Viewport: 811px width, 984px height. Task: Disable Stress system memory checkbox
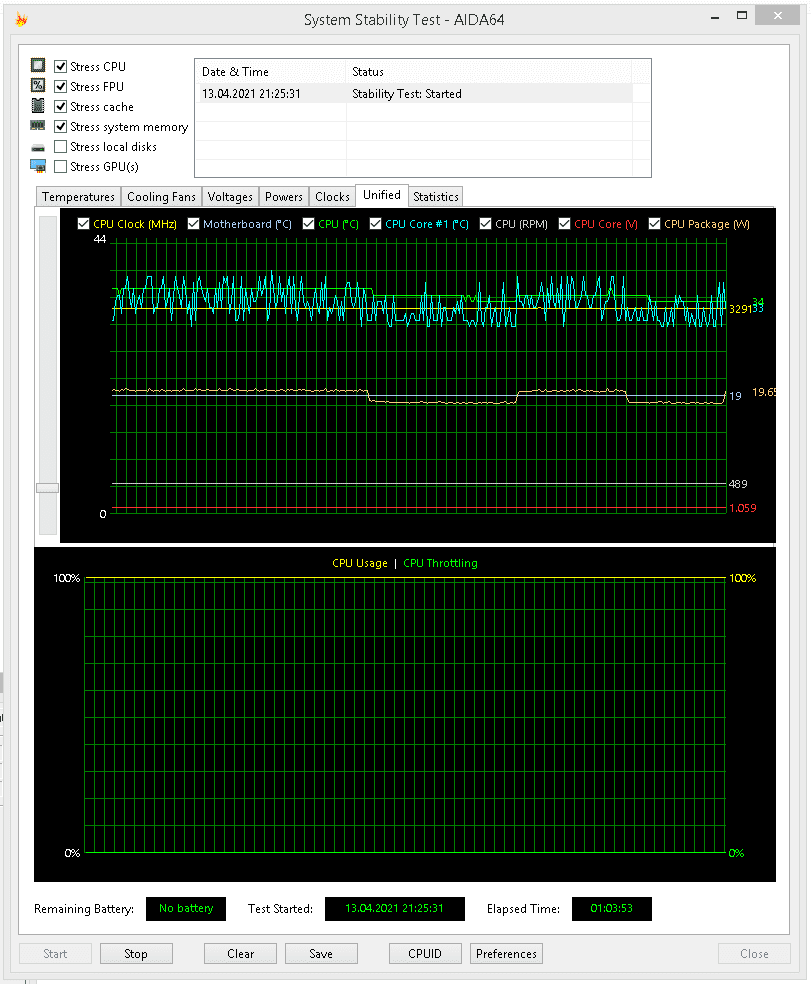tap(61, 127)
